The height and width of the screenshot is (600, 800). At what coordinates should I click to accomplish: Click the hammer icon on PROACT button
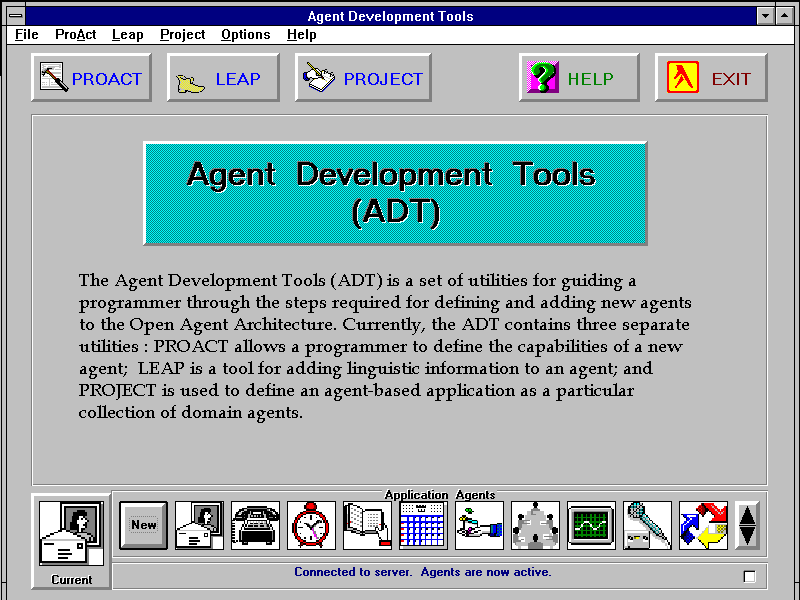(54, 77)
